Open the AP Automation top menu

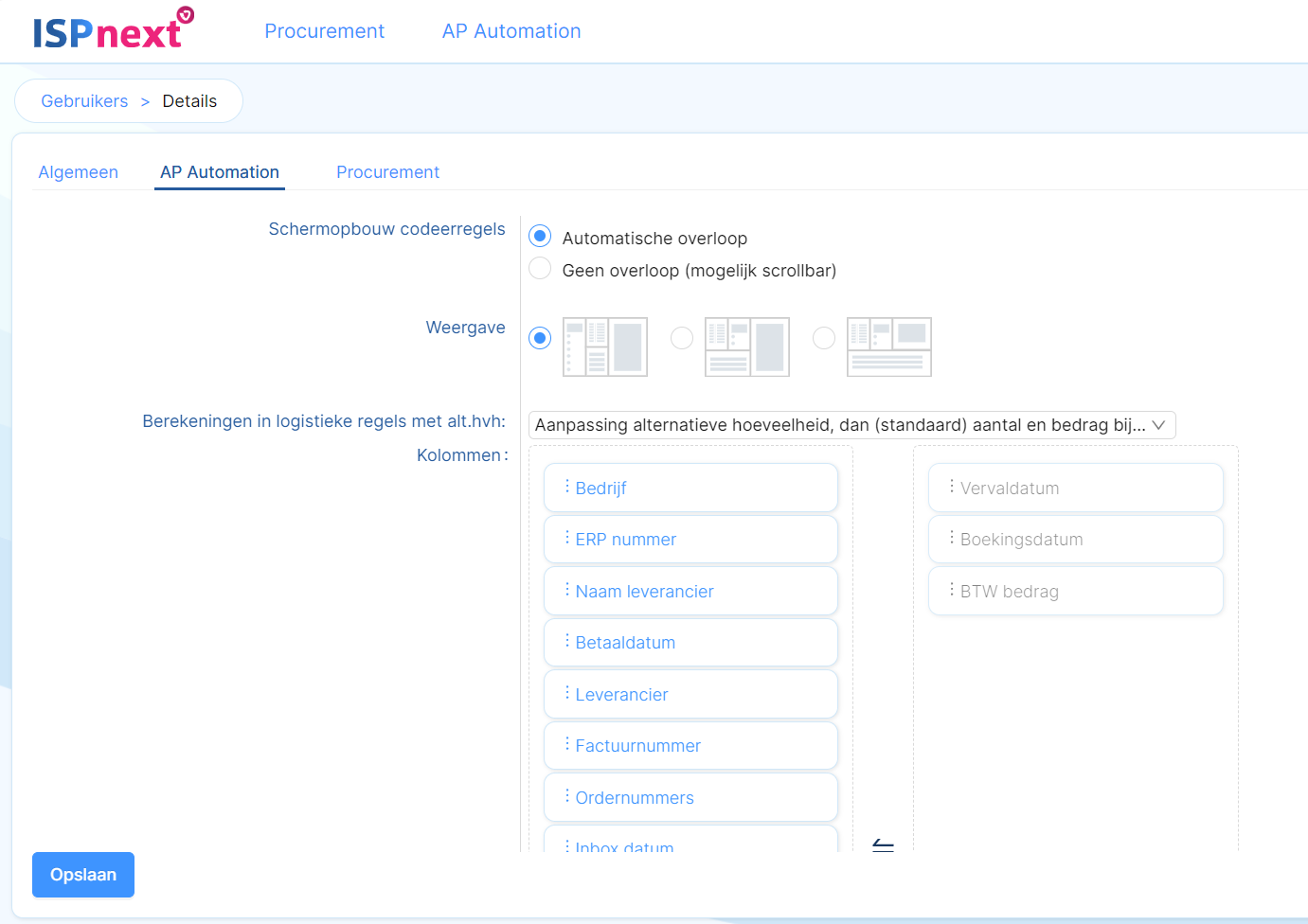pyautogui.click(x=511, y=31)
